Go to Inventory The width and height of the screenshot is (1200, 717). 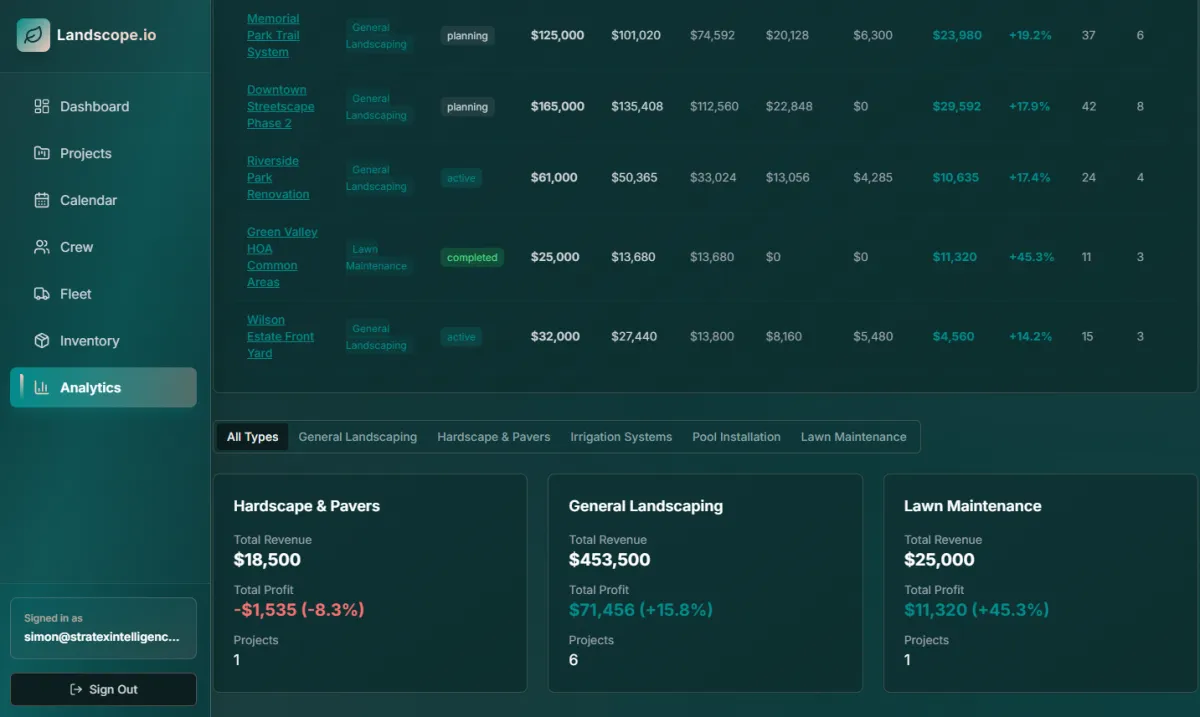103,341
